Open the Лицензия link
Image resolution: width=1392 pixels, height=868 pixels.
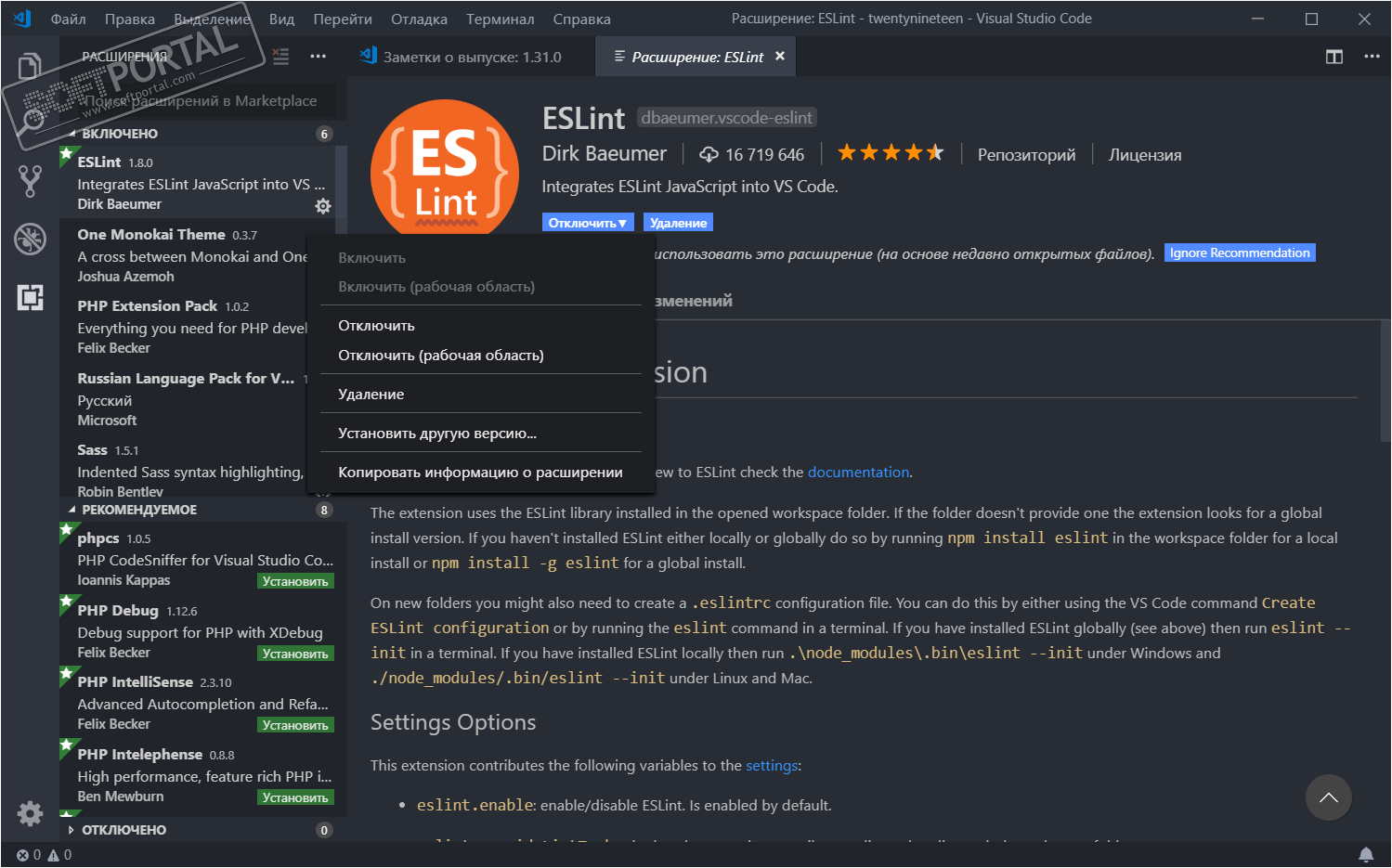[x=1145, y=155]
